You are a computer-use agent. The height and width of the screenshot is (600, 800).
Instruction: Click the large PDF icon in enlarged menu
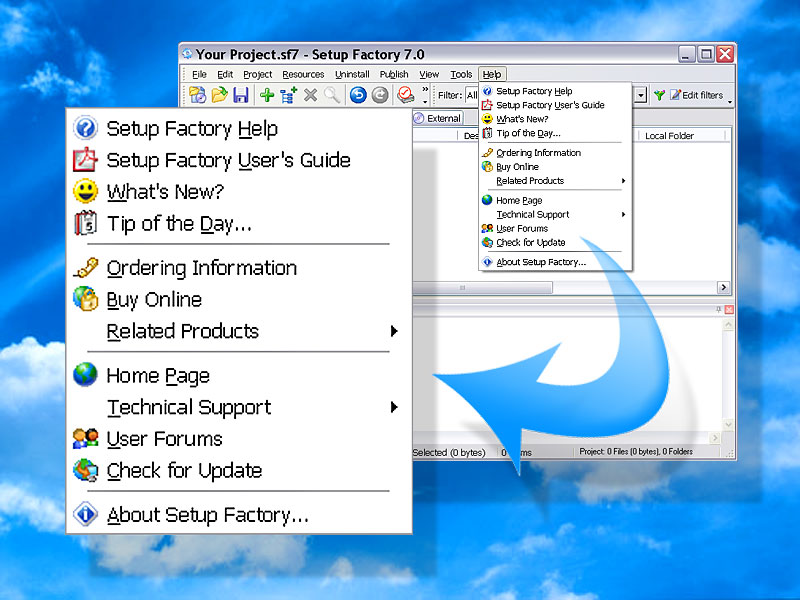click(x=85, y=160)
